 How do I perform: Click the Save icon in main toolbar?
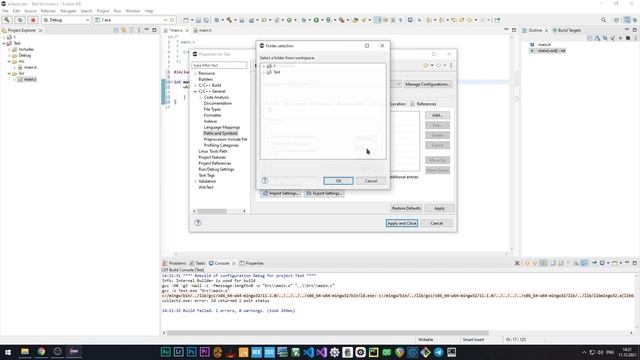198,20
